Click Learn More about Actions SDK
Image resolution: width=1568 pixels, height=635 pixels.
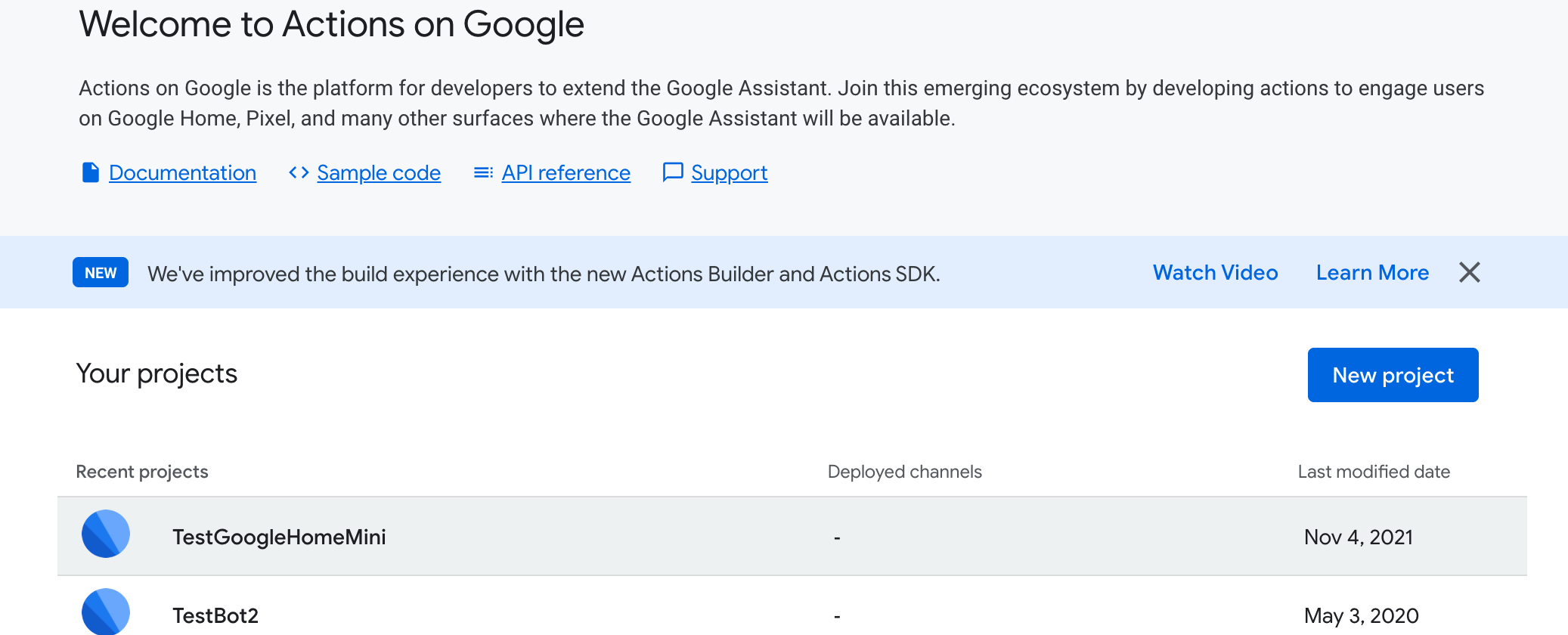click(1372, 272)
